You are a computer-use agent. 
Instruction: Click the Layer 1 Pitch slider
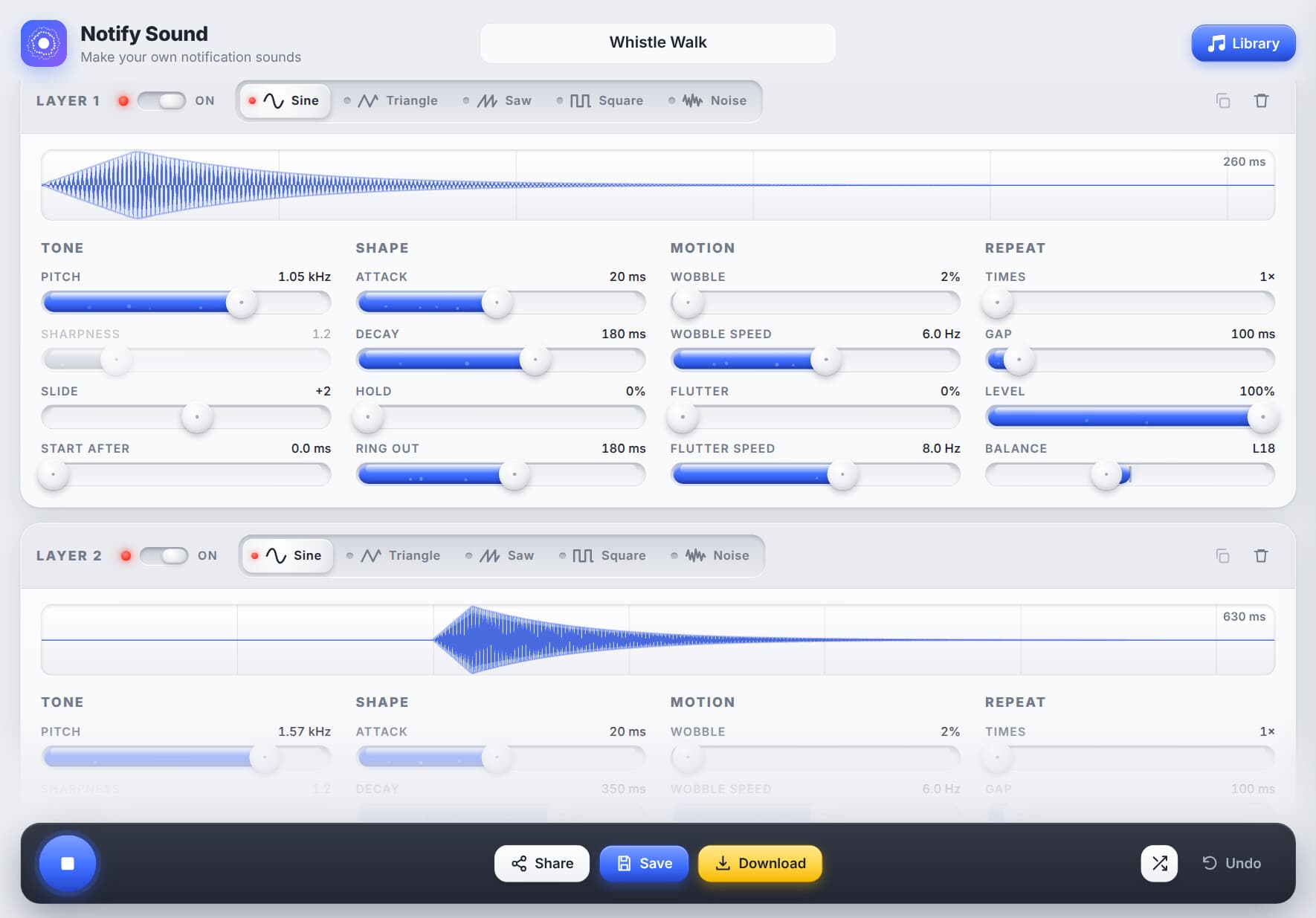pos(186,303)
